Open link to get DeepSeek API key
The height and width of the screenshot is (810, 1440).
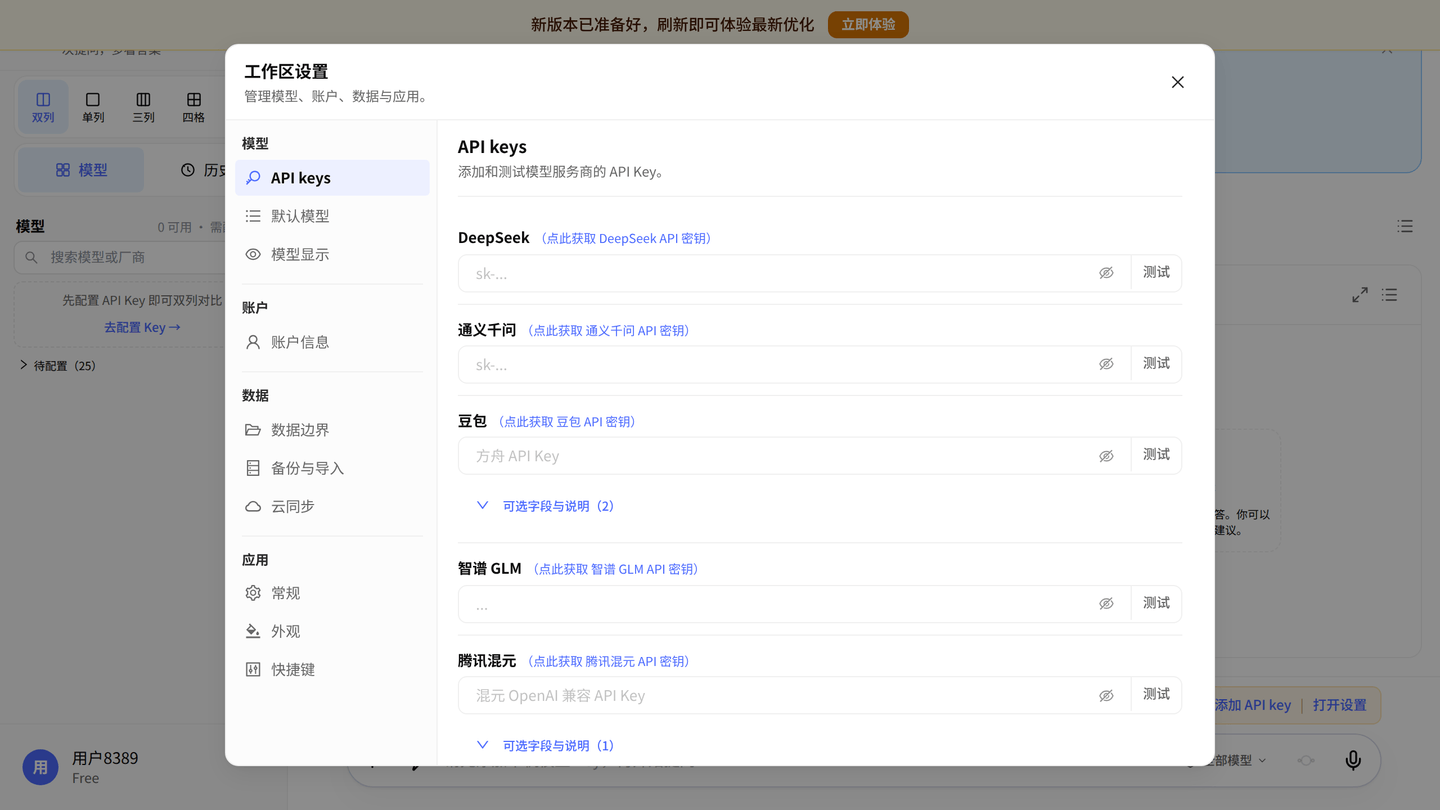point(626,238)
